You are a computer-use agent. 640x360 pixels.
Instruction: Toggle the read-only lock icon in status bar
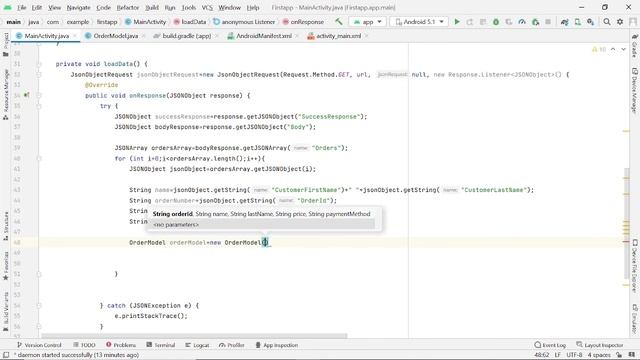619,355
